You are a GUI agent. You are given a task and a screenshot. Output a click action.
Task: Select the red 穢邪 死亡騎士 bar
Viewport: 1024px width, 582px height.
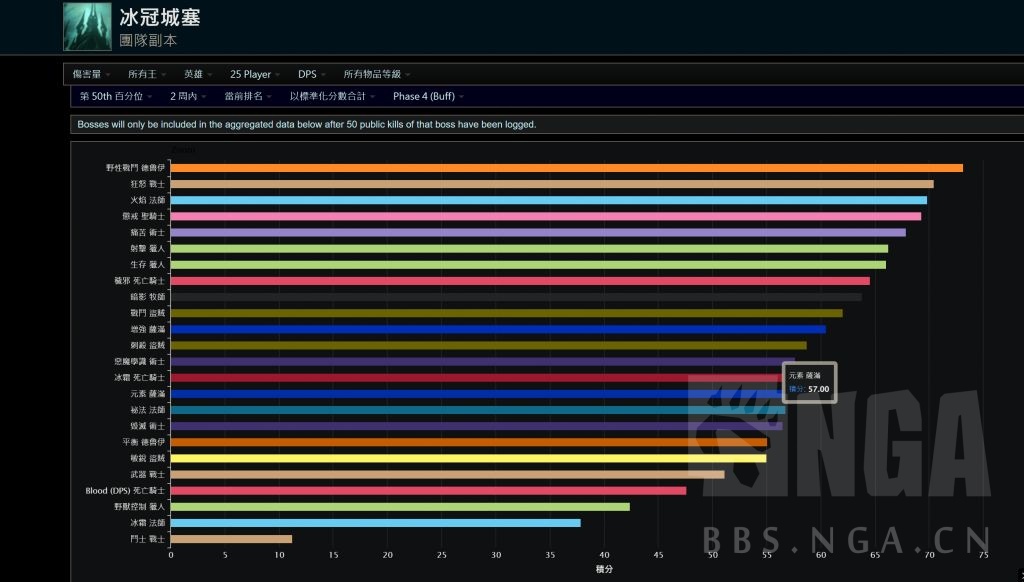520,281
